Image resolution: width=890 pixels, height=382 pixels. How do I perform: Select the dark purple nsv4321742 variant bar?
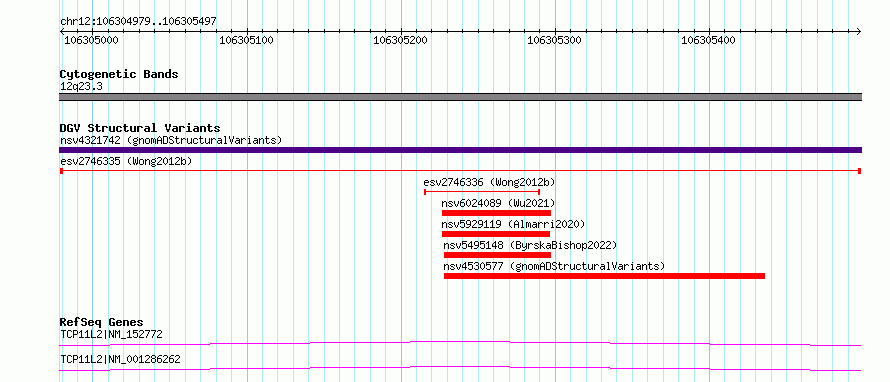coord(460,150)
